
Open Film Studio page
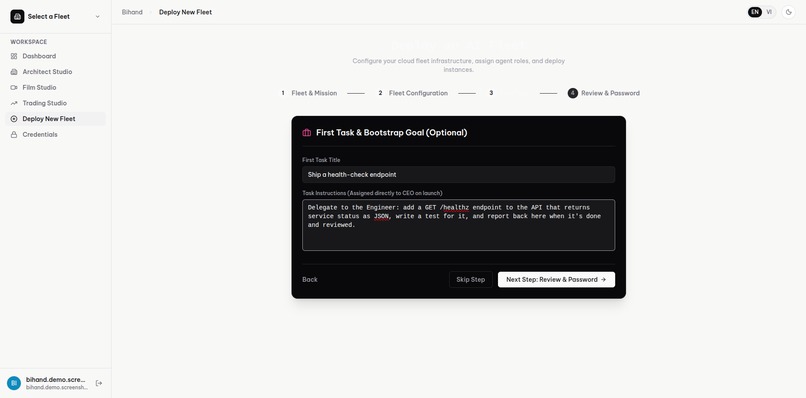pos(56,87)
